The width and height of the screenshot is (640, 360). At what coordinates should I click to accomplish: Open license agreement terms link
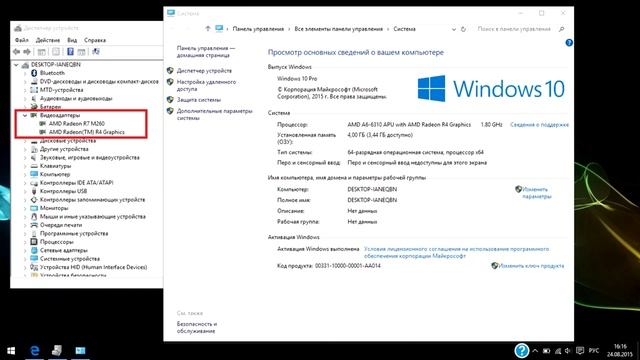click(456, 252)
